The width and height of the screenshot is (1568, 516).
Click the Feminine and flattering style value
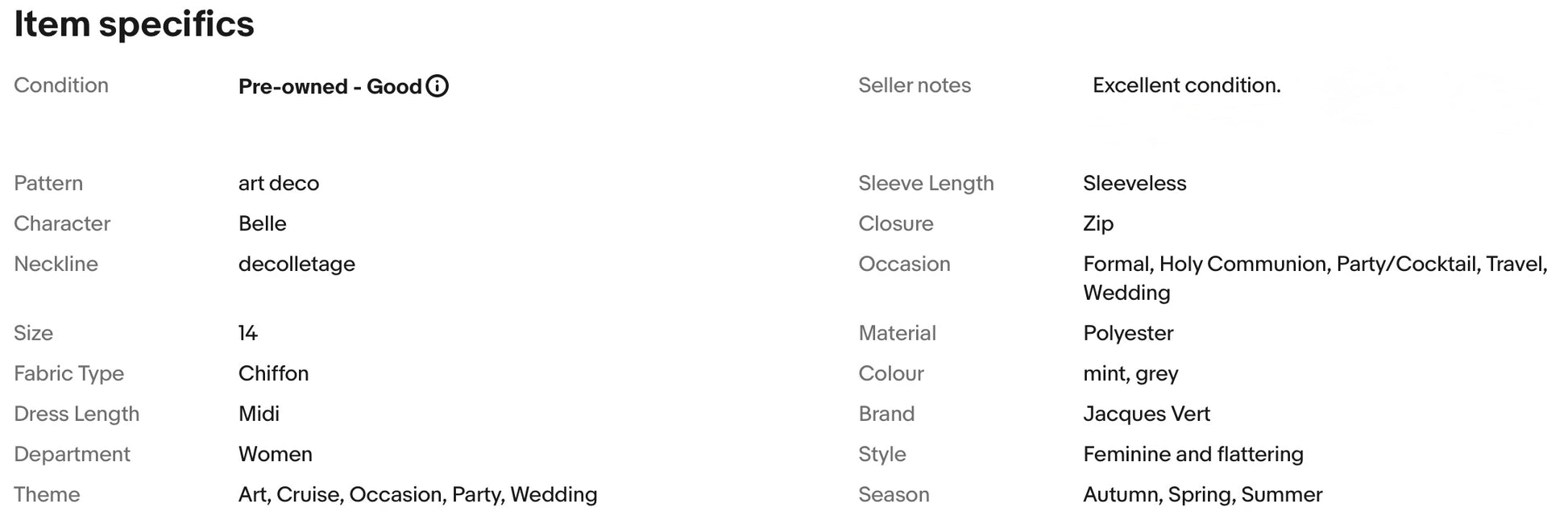[x=1193, y=454]
